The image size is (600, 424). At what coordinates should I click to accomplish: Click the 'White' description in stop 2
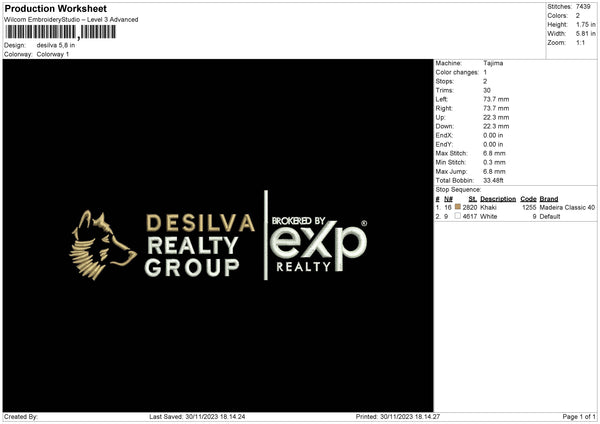(489, 217)
